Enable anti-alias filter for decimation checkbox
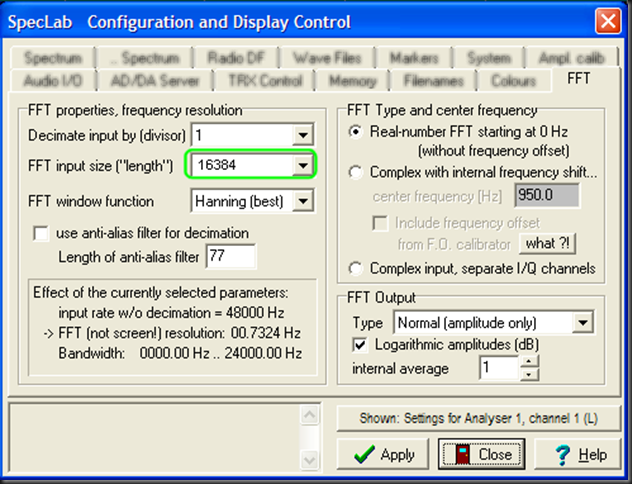The width and height of the screenshot is (632, 484). click(41, 233)
